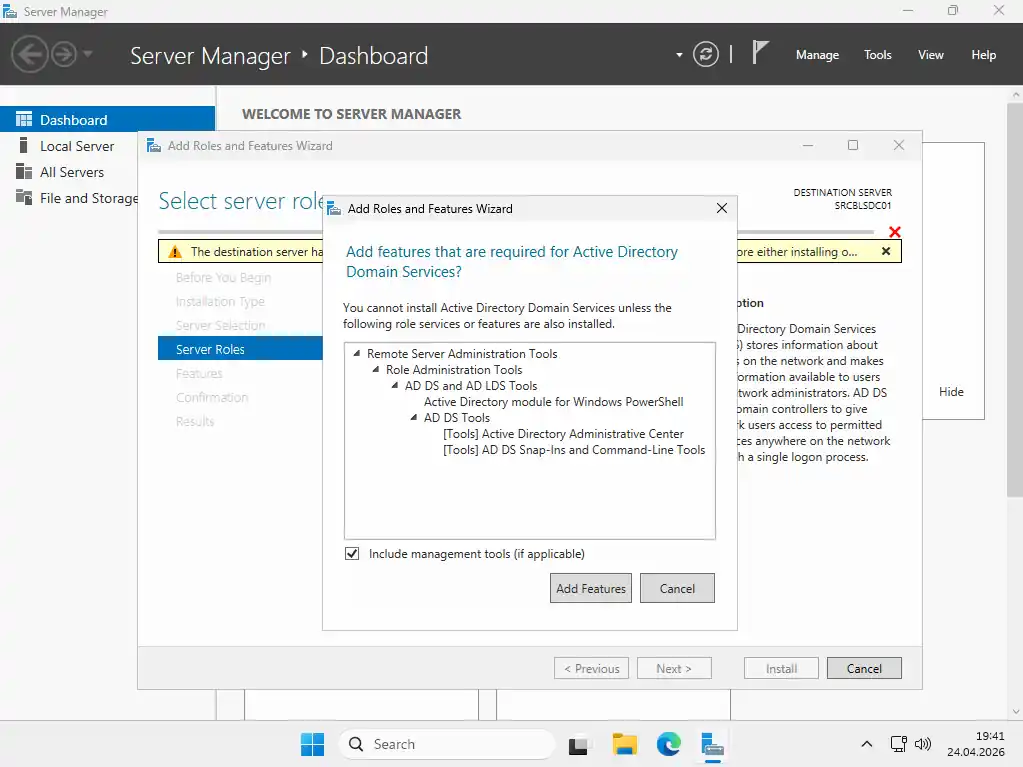Minimize the Add Roles wizard window
Image resolution: width=1023 pixels, height=767 pixels.
pyautogui.click(x=808, y=145)
